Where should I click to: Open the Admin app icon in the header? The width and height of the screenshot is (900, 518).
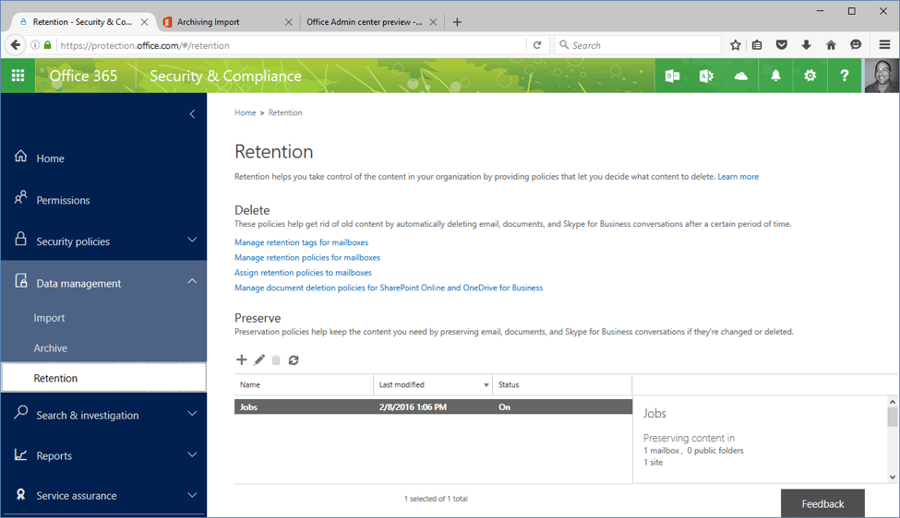pyautogui.click(x=707, y=76)
